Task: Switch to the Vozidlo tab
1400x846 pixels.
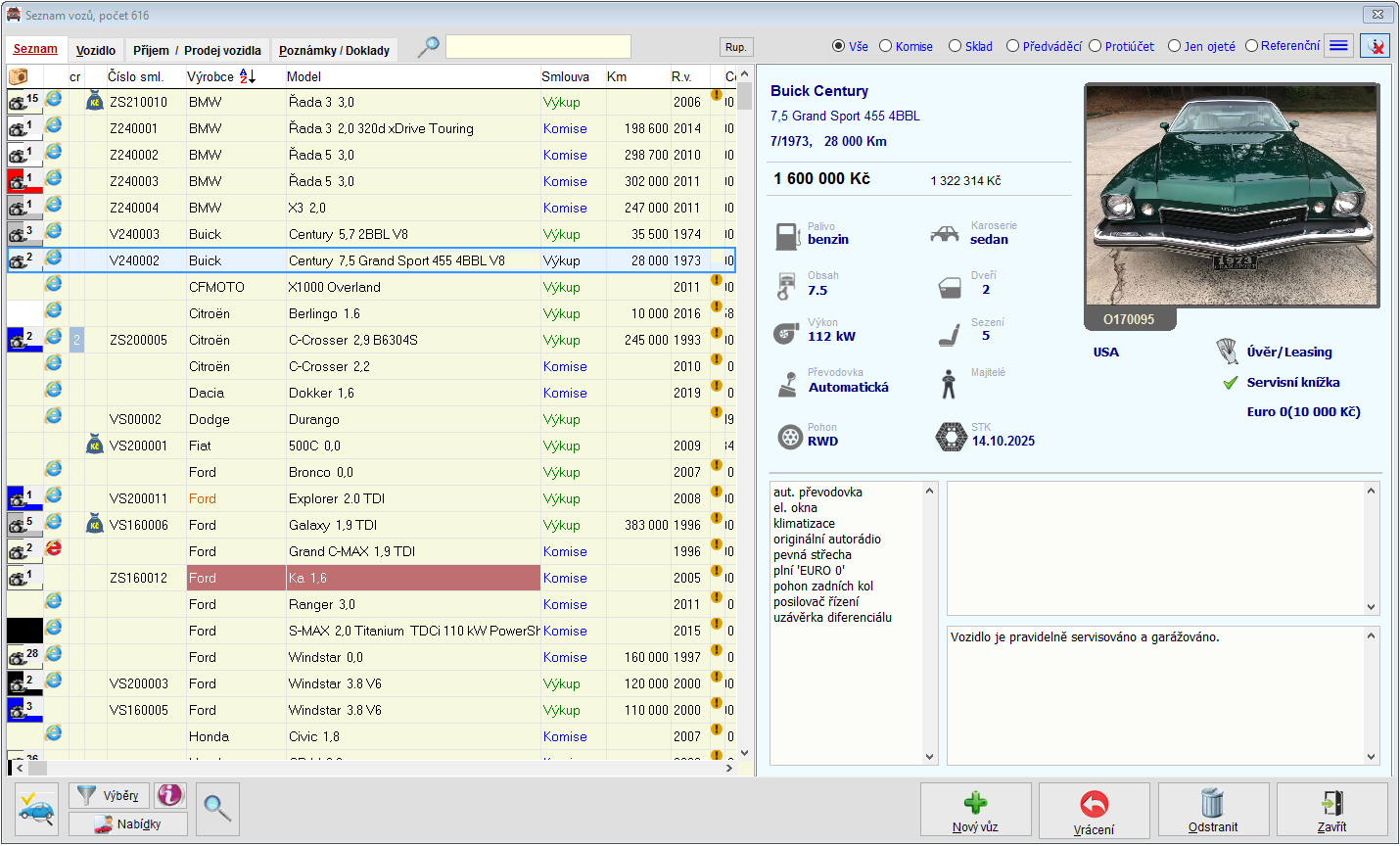Action: (96, 50)
